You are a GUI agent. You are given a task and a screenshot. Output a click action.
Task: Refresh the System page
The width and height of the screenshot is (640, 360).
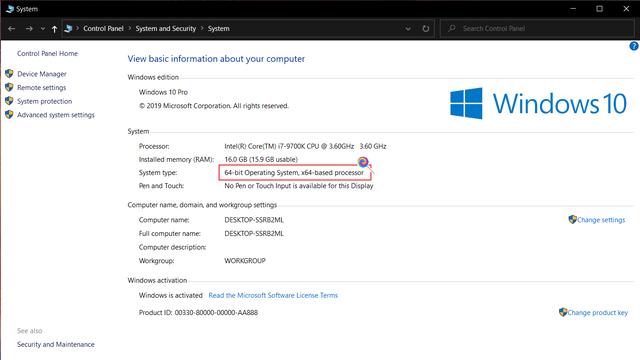(x=426, y=29)
